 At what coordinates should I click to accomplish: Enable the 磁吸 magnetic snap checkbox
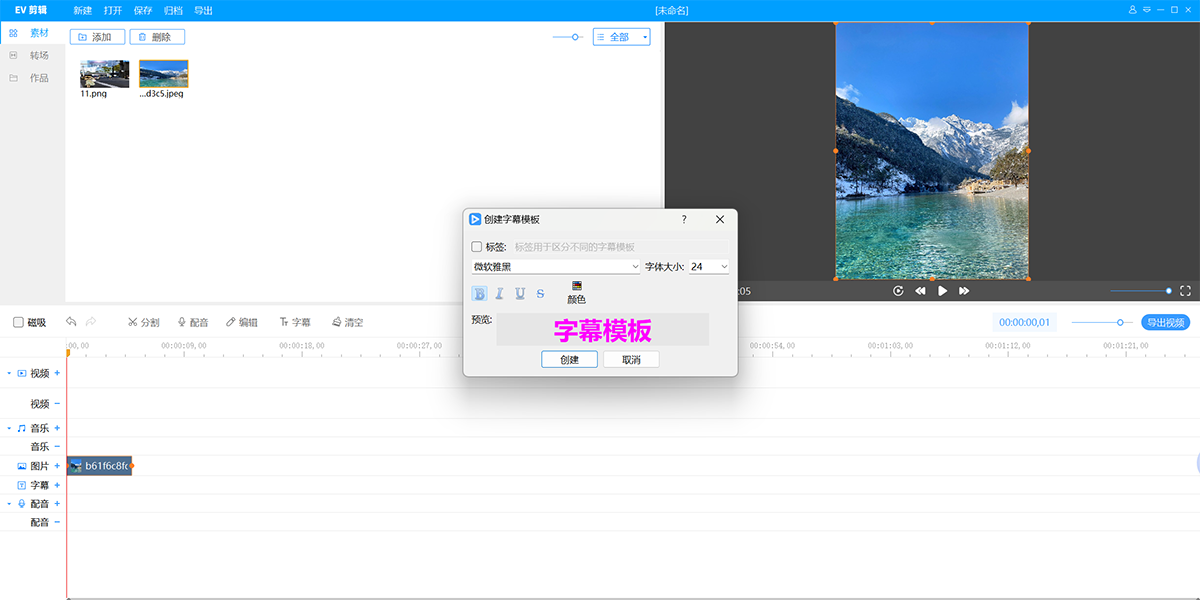click(19, 322)
